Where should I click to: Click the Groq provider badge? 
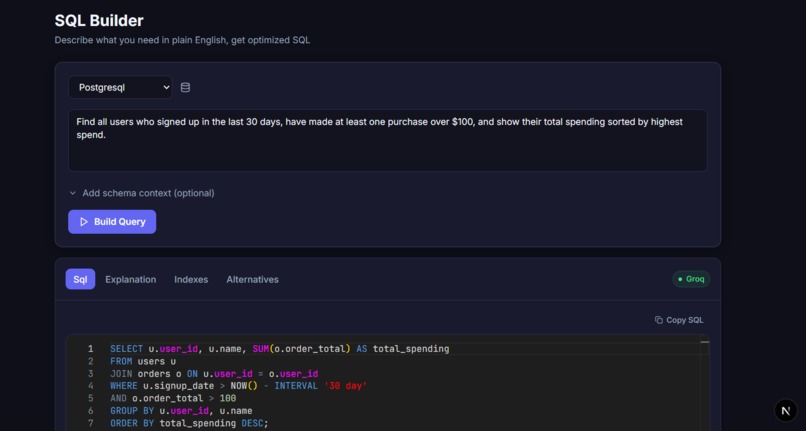coord(691,279)
